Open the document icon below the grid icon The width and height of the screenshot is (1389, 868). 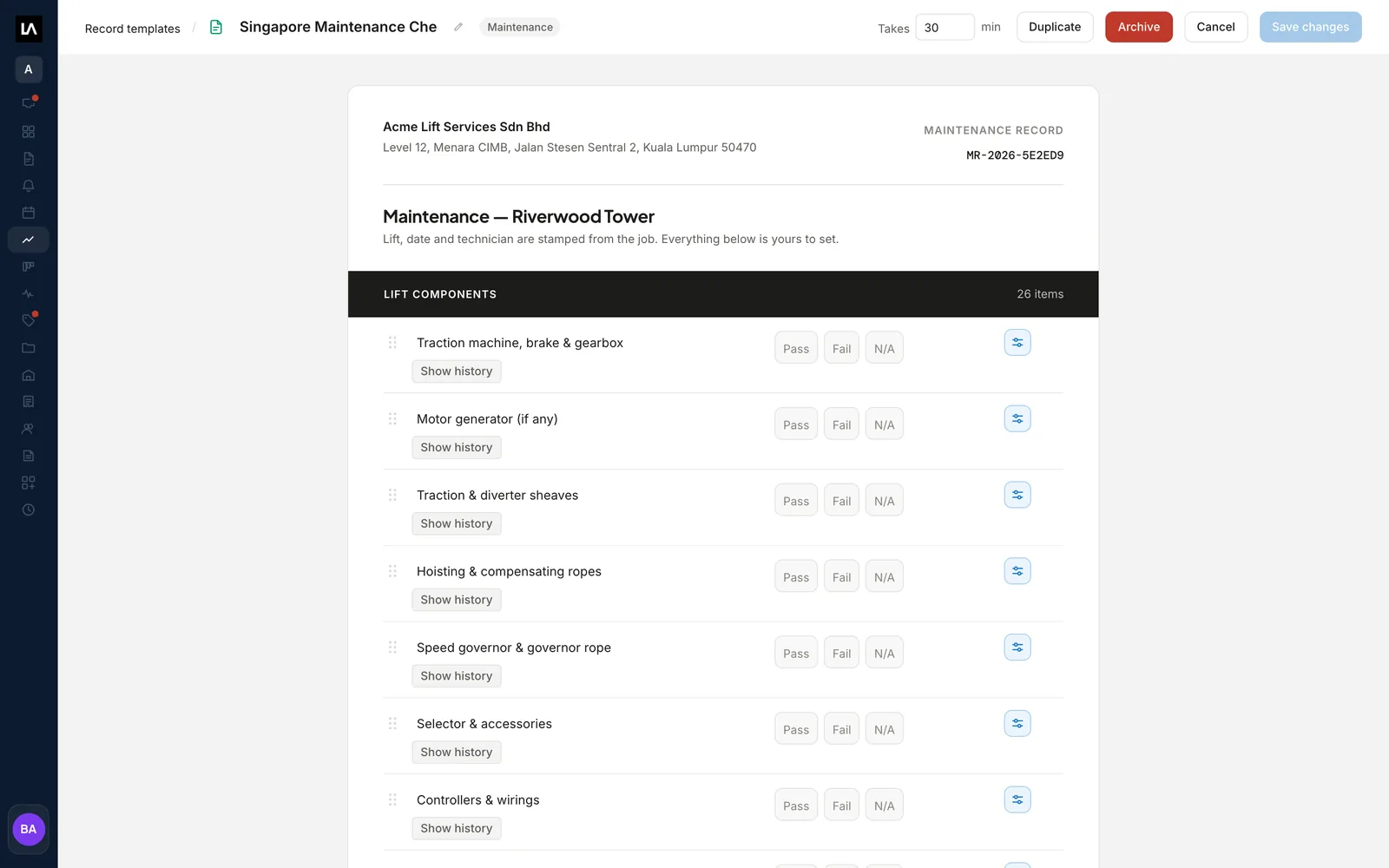(29, 159)
